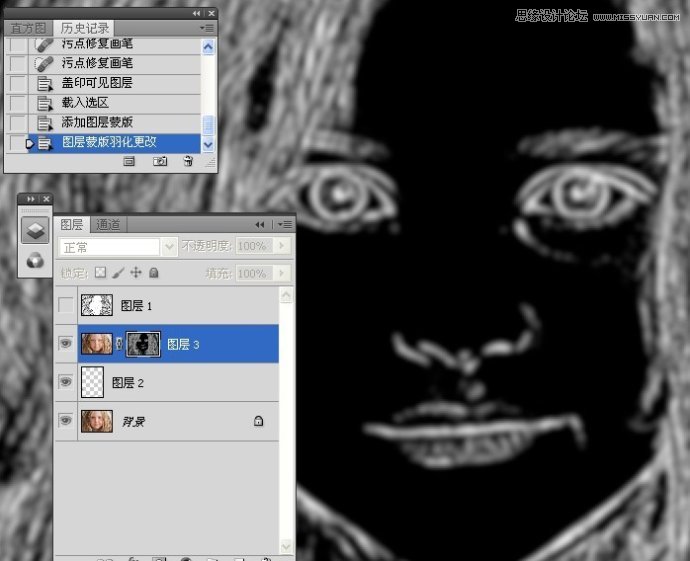The width and height of the screenshot is (690, 561).
Task: Open the opacity slider arrow
Action: pyautogui.click(x=282, y=246)
